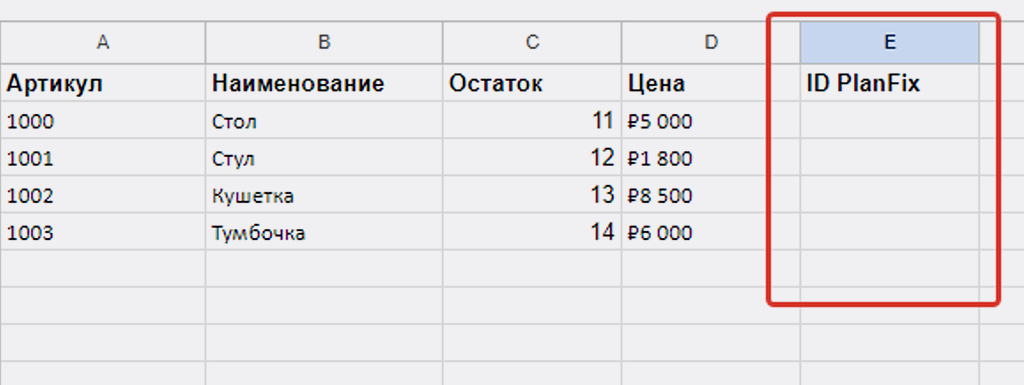Click the Остаток header cell

coord(532,83)
